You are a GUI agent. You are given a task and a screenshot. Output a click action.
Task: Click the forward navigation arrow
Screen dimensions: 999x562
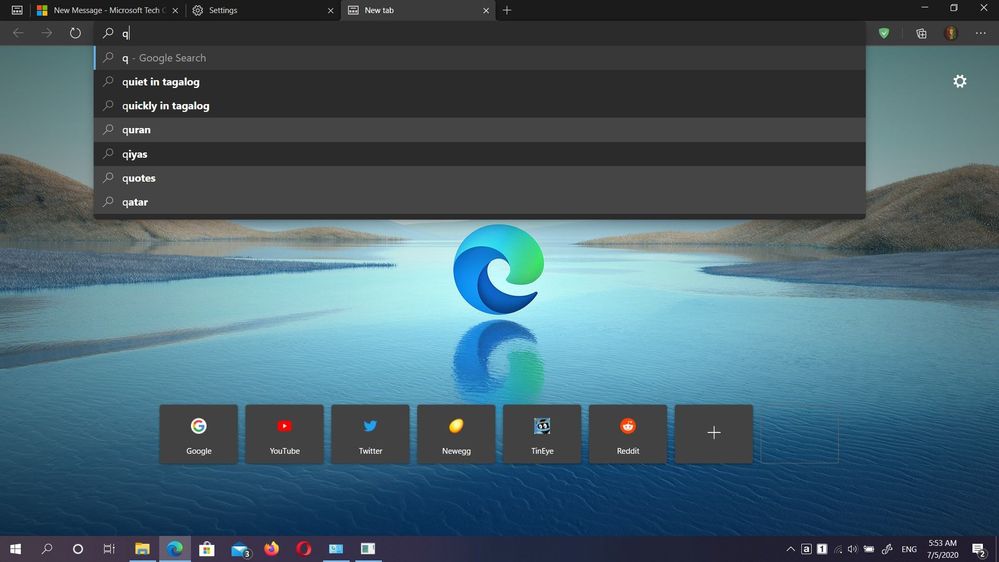point(47,32)
